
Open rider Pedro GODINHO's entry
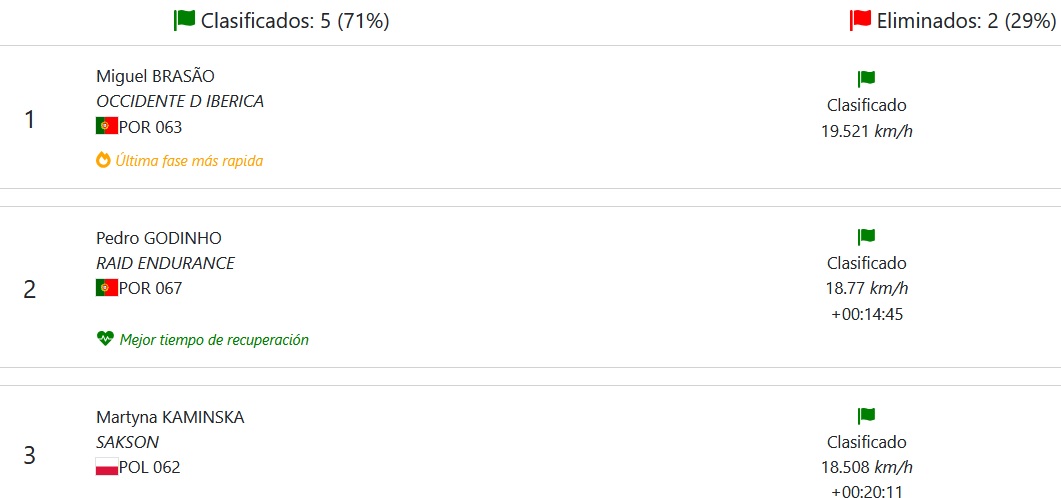[x=159, y=238]
